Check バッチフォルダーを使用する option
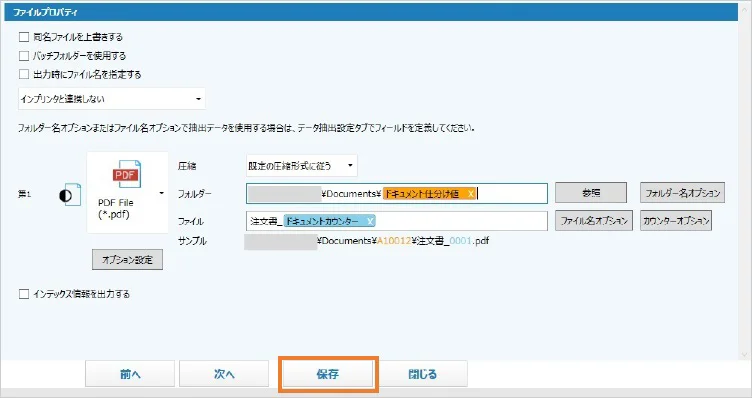This screenshot has height=398, width=752. (24, 56)
